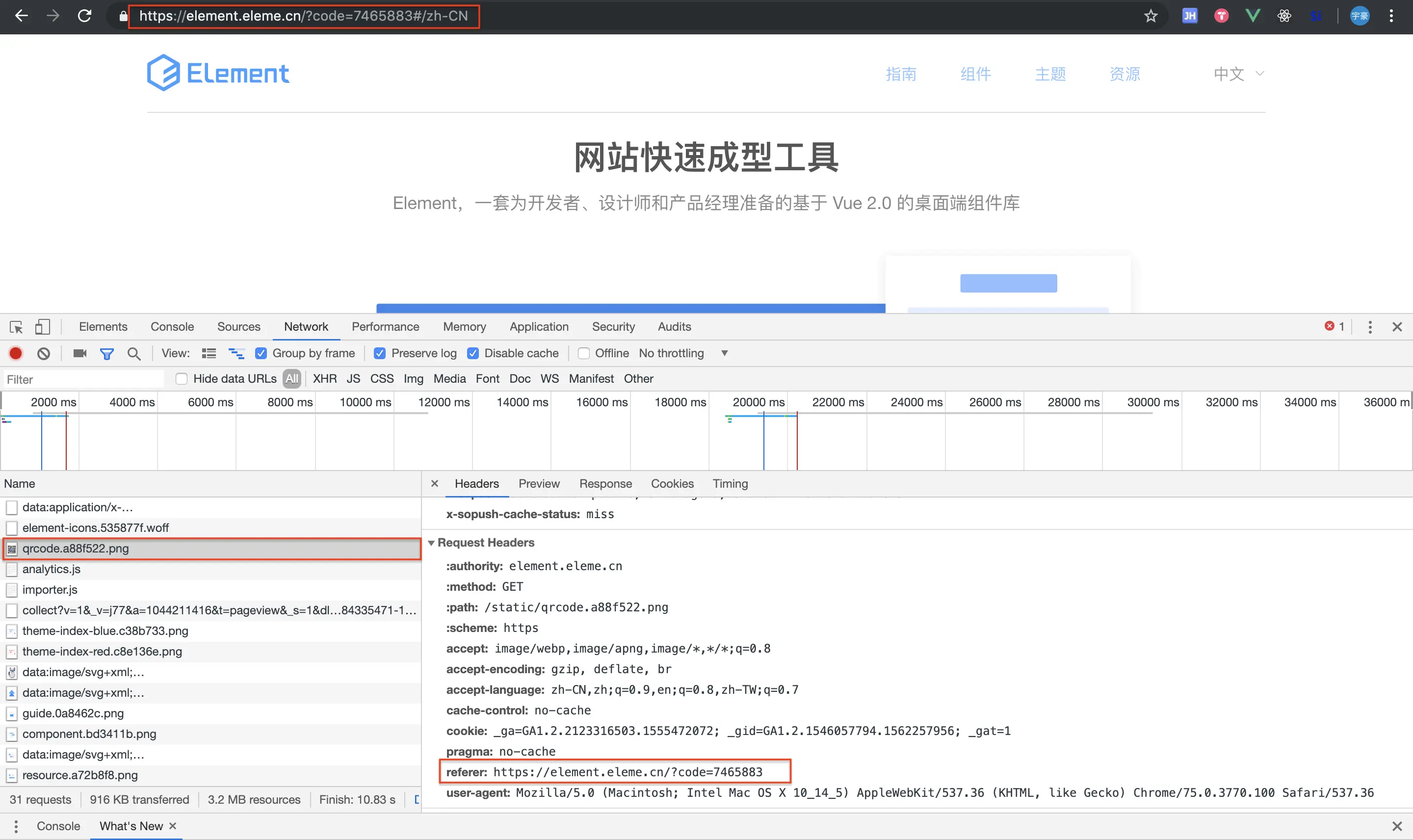Click the capture screenshots camera icon
The height and width of the screenshot is (840, 1413).
pos(79,353)
